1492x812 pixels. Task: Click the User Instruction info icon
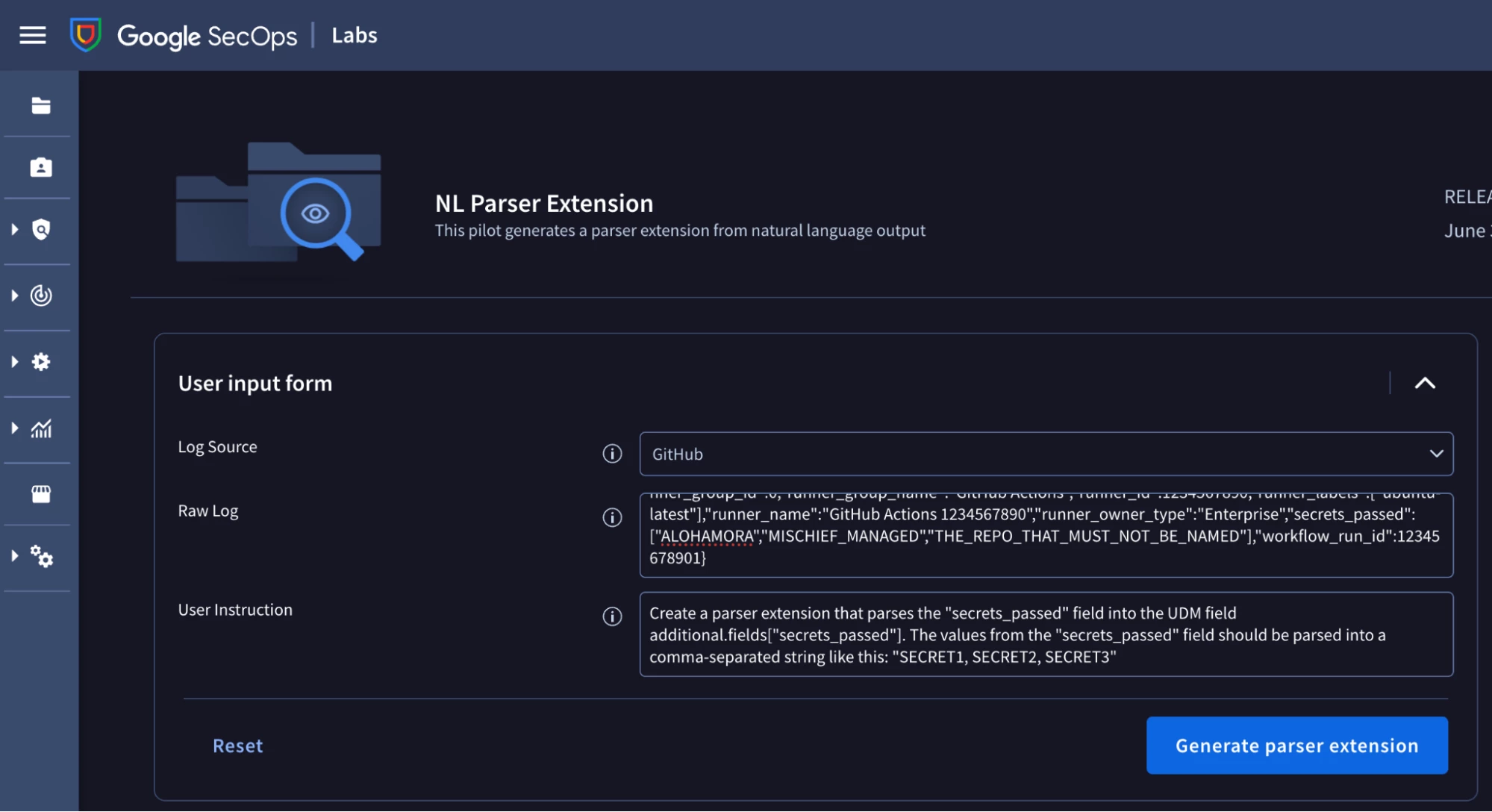click(x=612, y=616)
